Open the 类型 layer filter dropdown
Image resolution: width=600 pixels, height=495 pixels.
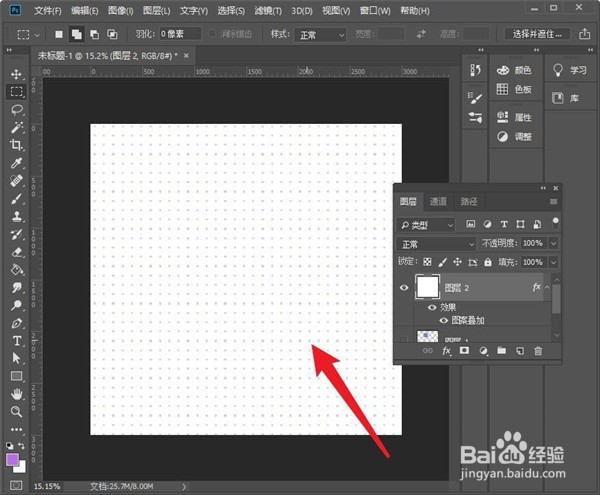[x=426, y=225]
